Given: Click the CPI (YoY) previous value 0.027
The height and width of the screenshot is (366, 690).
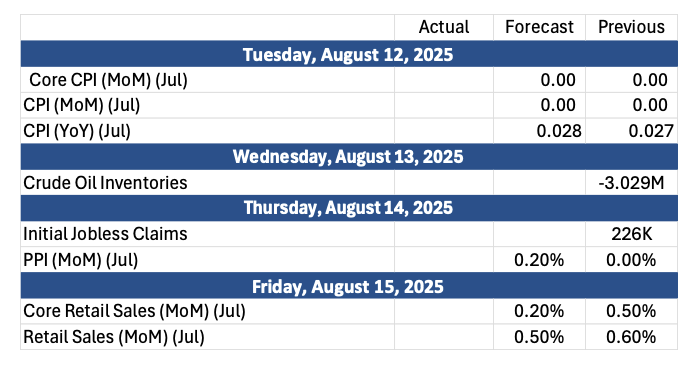Looking at the screenshot, I should (631, 131).
